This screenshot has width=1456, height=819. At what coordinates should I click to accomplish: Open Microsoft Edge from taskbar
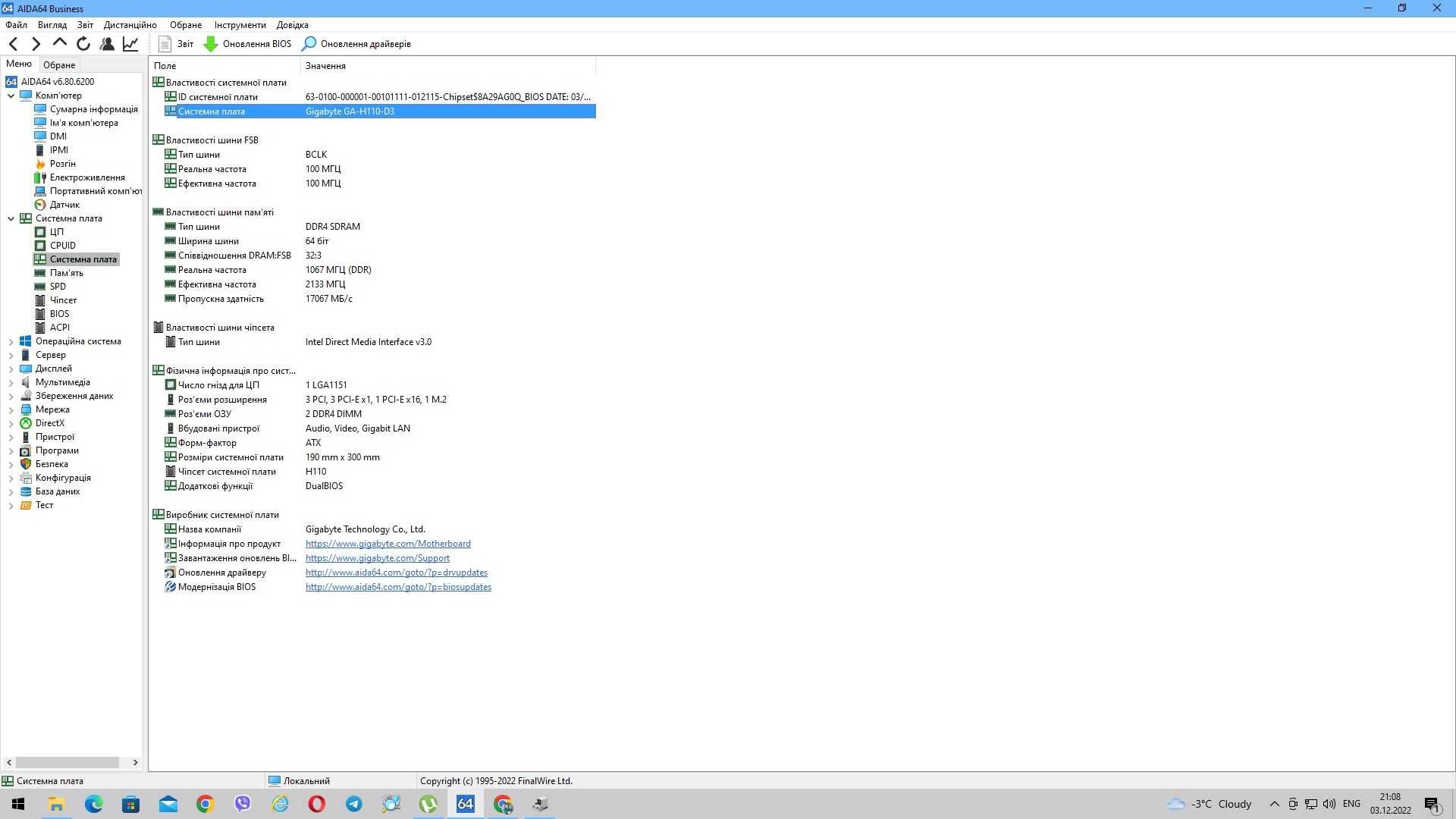[x=93, y=804]
